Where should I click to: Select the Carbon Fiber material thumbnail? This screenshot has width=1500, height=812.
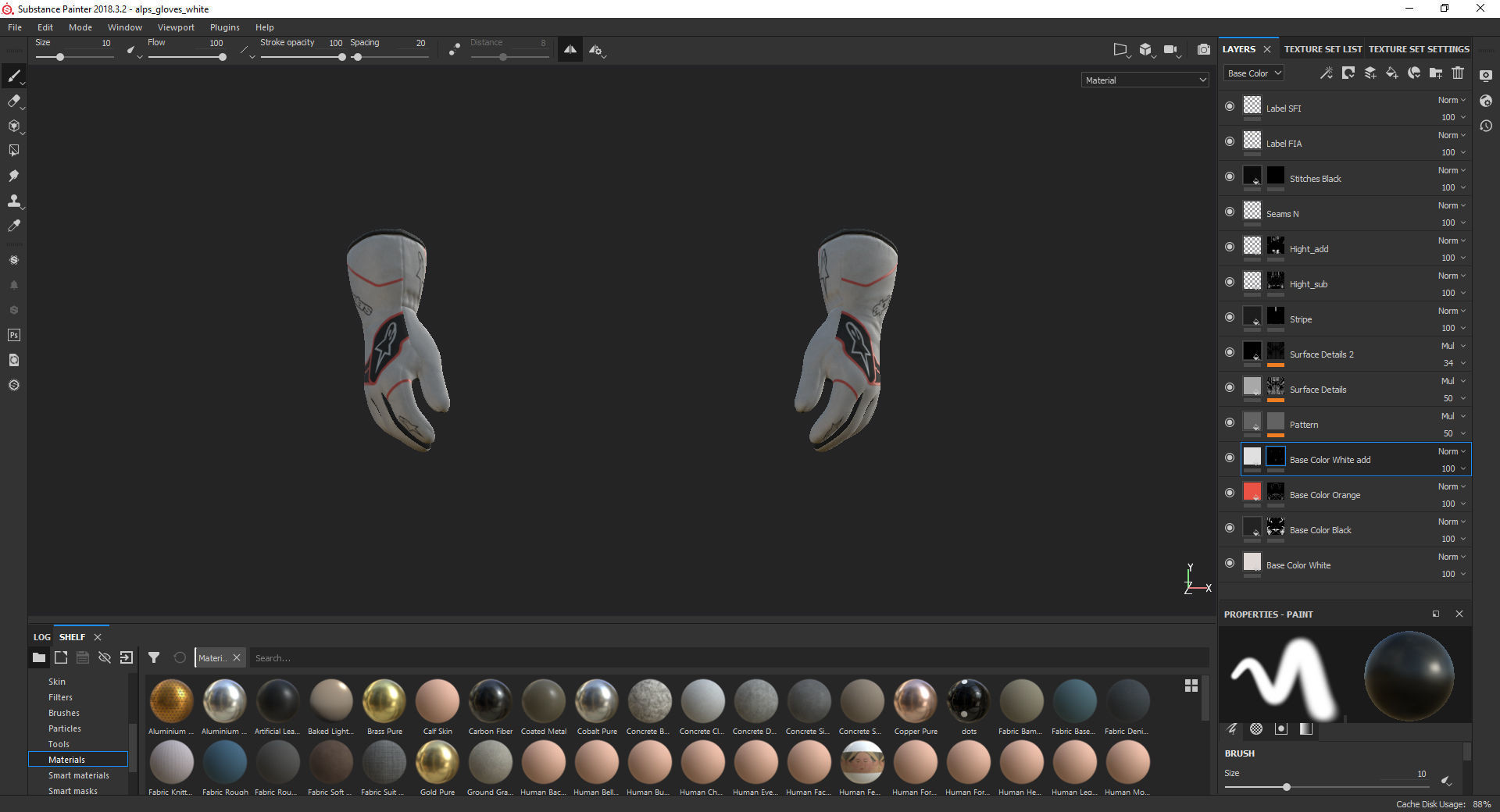click(491, 701)
